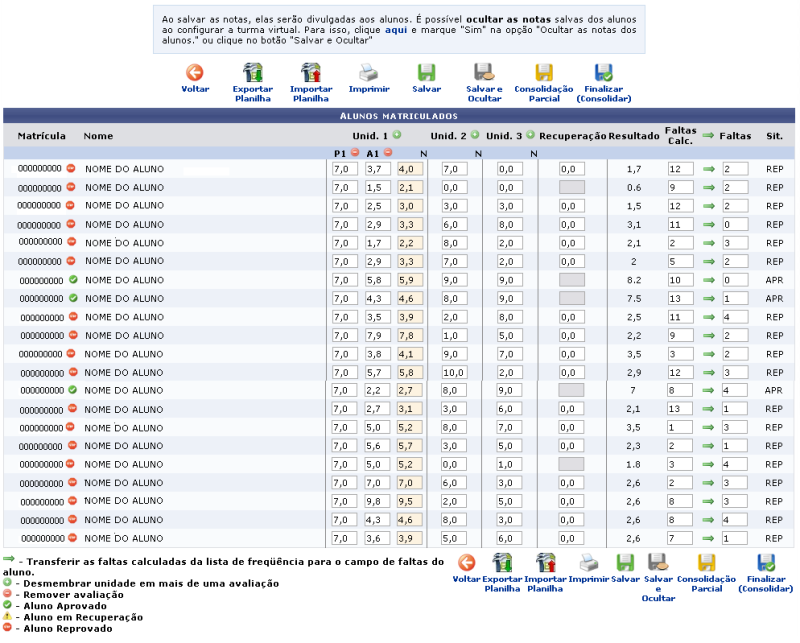The width and height of the screenshot is (800, 643).
Task: Click the result value 8.2
Action: click(634, 280)
